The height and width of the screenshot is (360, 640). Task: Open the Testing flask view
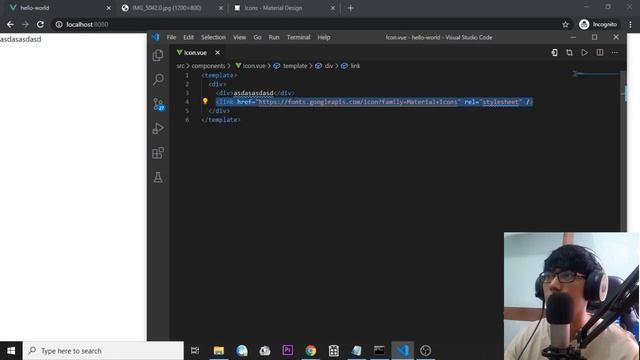click(x=158, y=177)
